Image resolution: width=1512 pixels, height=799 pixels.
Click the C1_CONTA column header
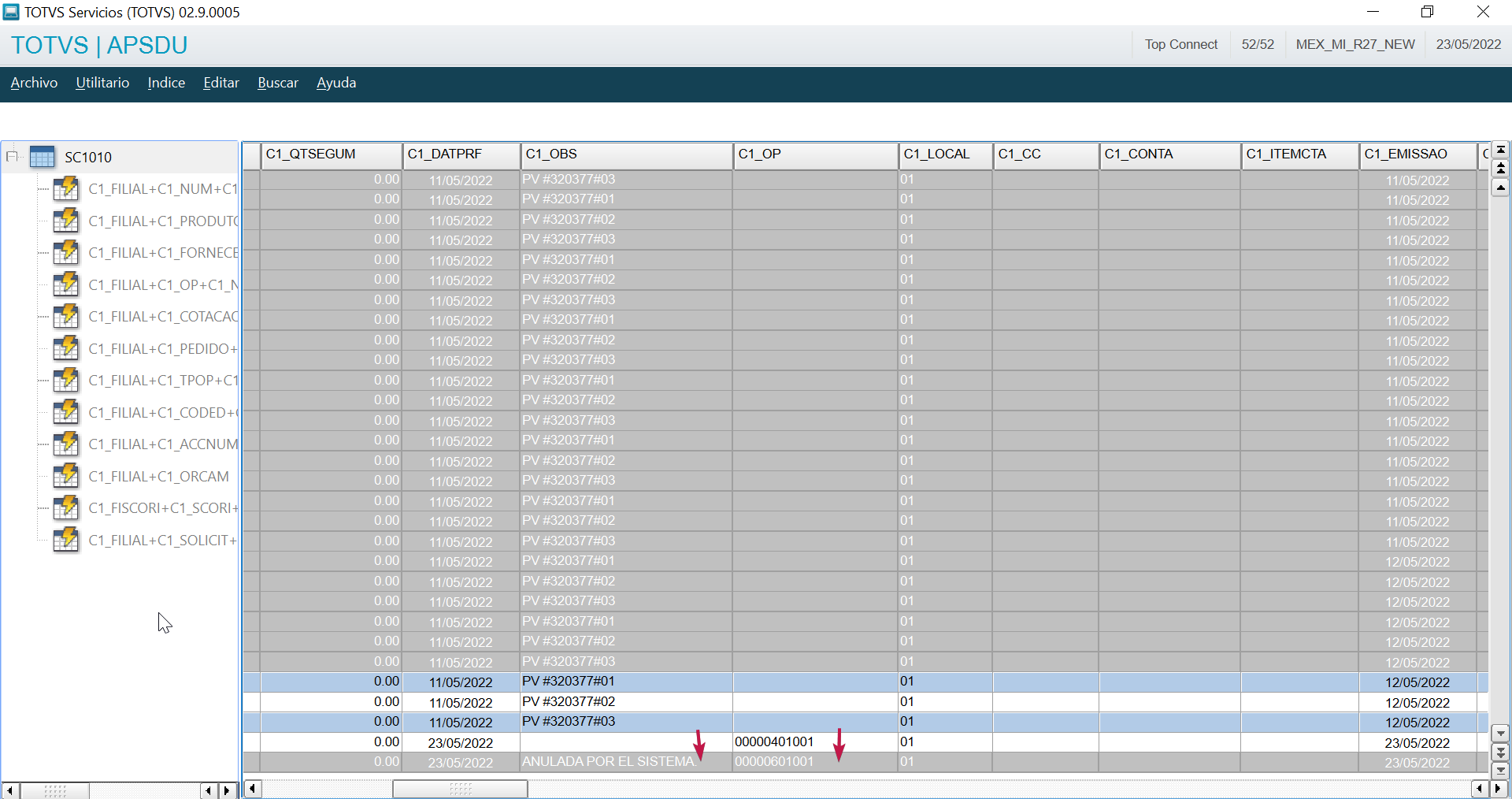pos(1170,155)
